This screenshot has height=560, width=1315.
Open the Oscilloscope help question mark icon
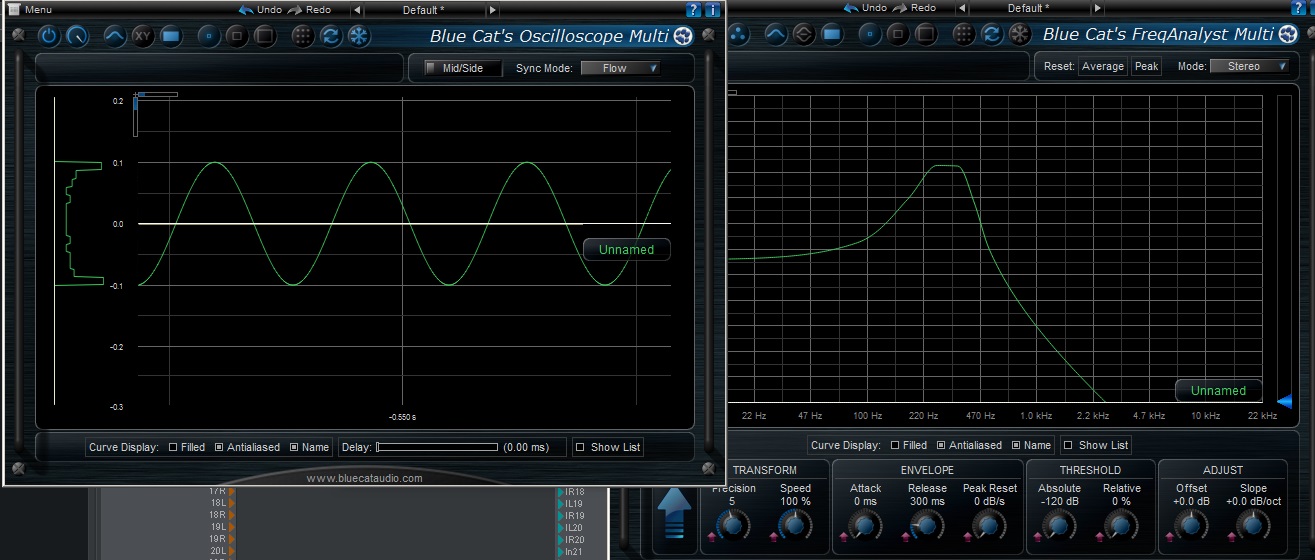pos(694,10)
